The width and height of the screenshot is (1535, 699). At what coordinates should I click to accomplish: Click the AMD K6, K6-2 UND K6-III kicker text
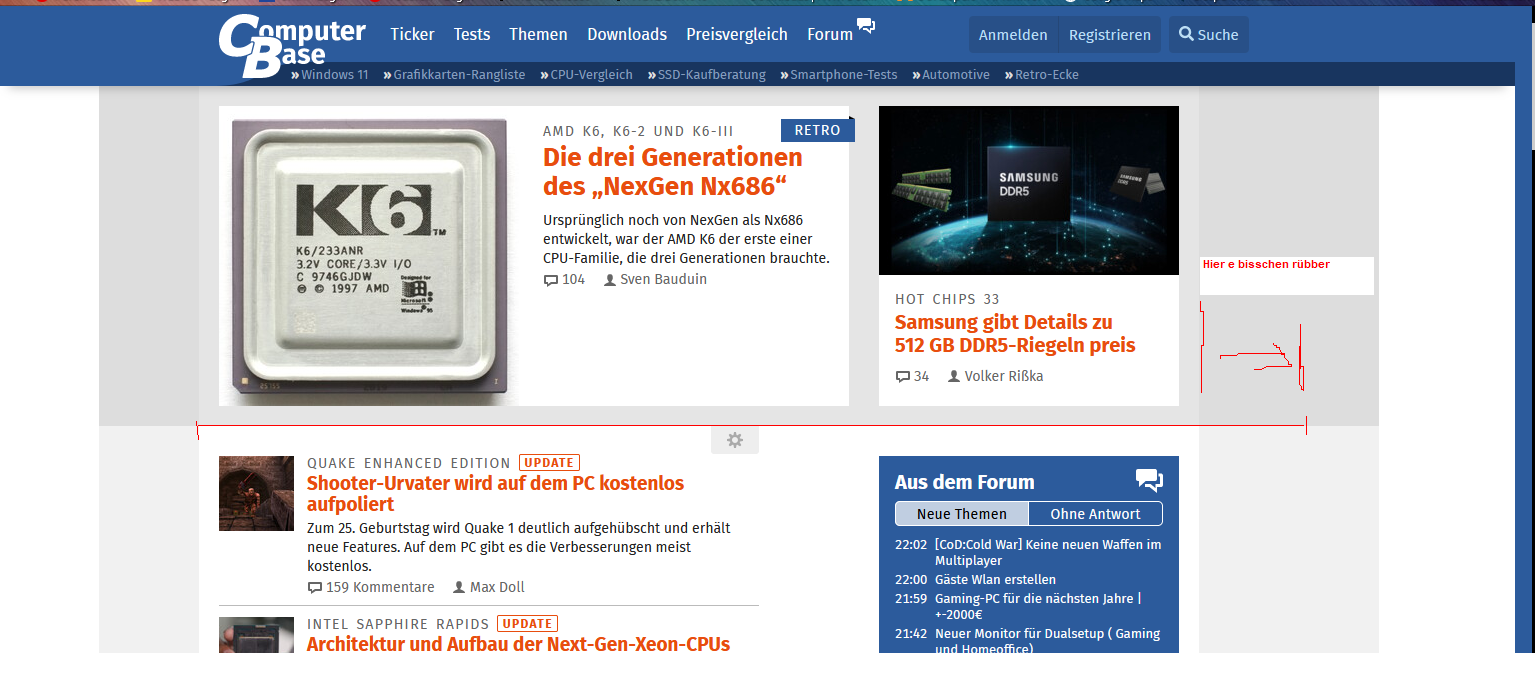click(638, 132)
